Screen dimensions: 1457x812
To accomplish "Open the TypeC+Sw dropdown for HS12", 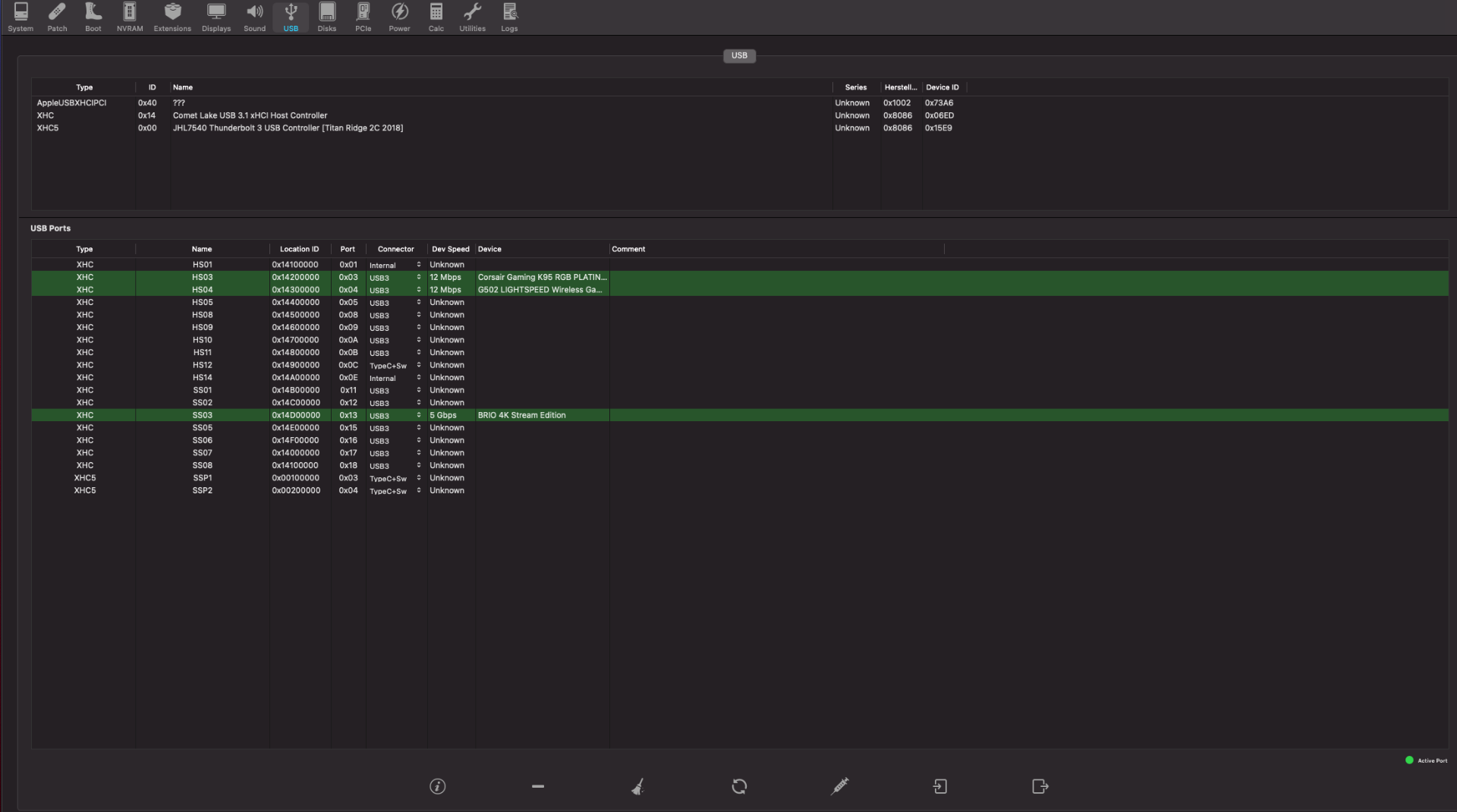I will pyautogui.click(x=395, y=365).
